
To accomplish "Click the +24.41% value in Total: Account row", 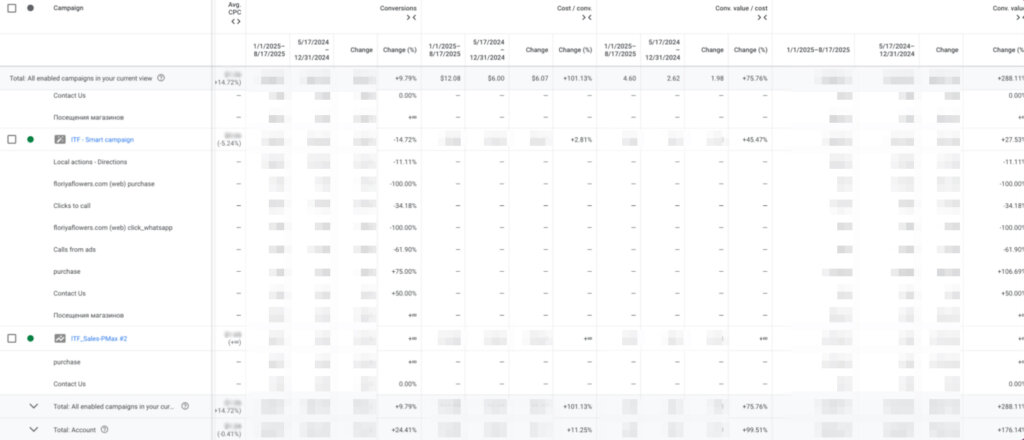I will point(404,430).
